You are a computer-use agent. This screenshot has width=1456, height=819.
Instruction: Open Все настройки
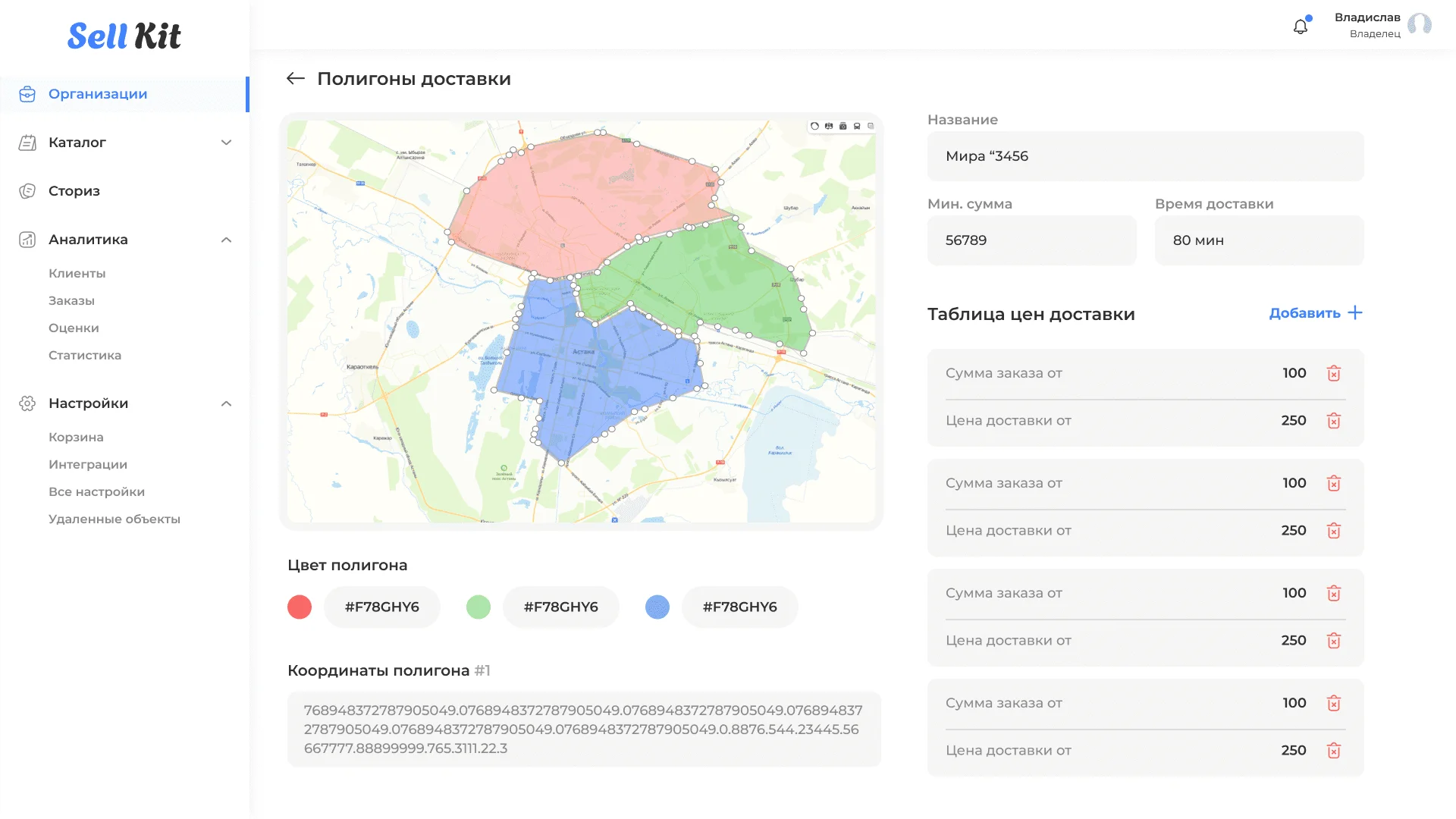[96, 491]
